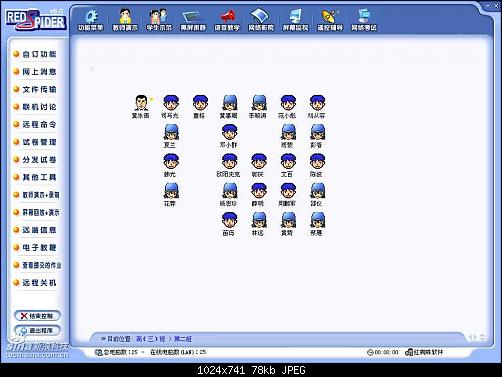Select the teacher avatar with suit
The height and width of the screenshot is (377, 502).
click(141, 103)
